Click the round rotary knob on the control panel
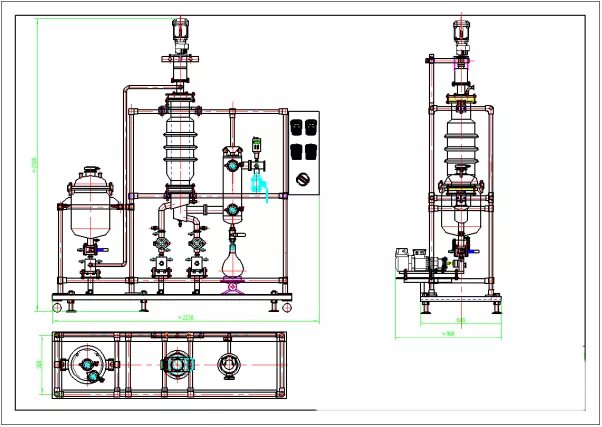The width and height of the screenshot is (602, 427). (x=304, y=180)
